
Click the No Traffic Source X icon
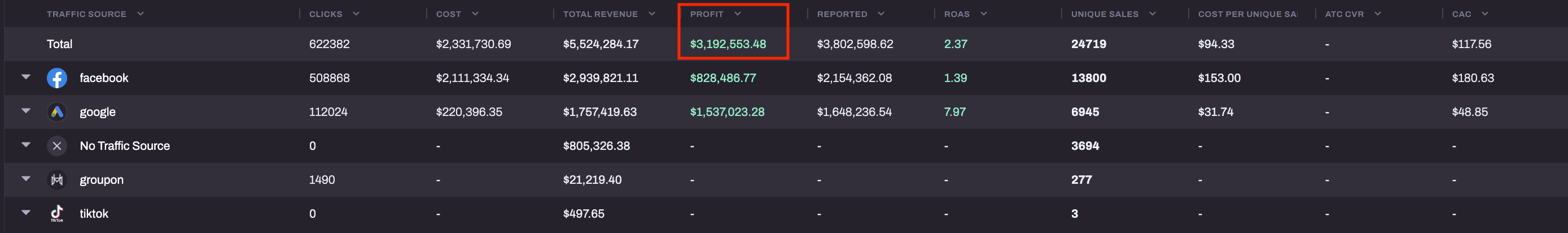[56, 146]
